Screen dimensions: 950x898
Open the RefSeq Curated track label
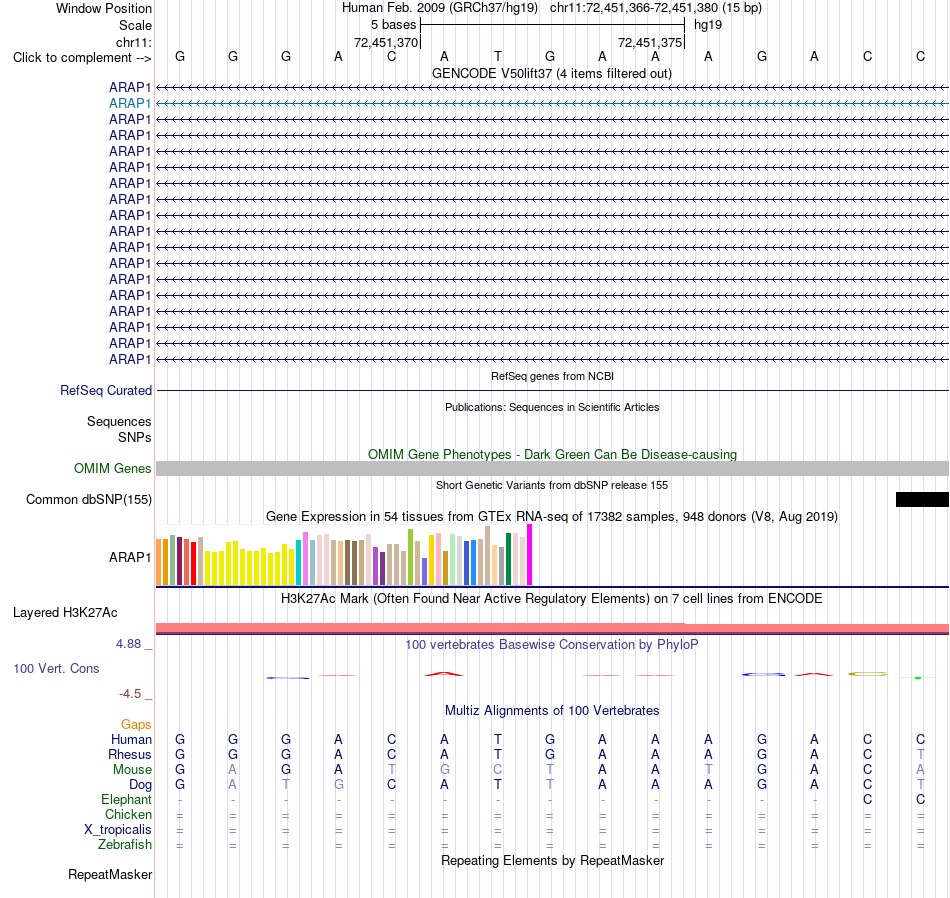tap(105, 390)
